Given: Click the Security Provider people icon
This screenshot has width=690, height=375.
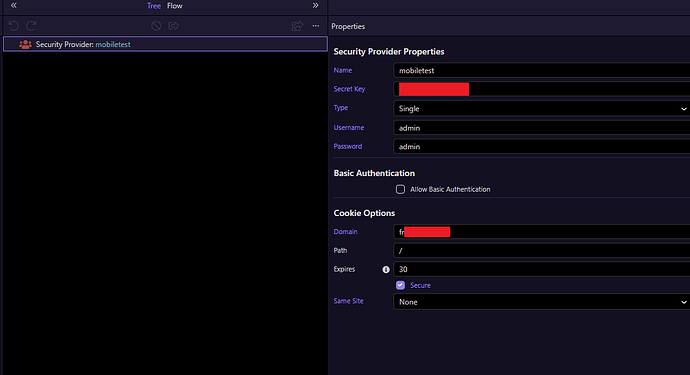Looking at the screenshot, I should pos(25,44).
